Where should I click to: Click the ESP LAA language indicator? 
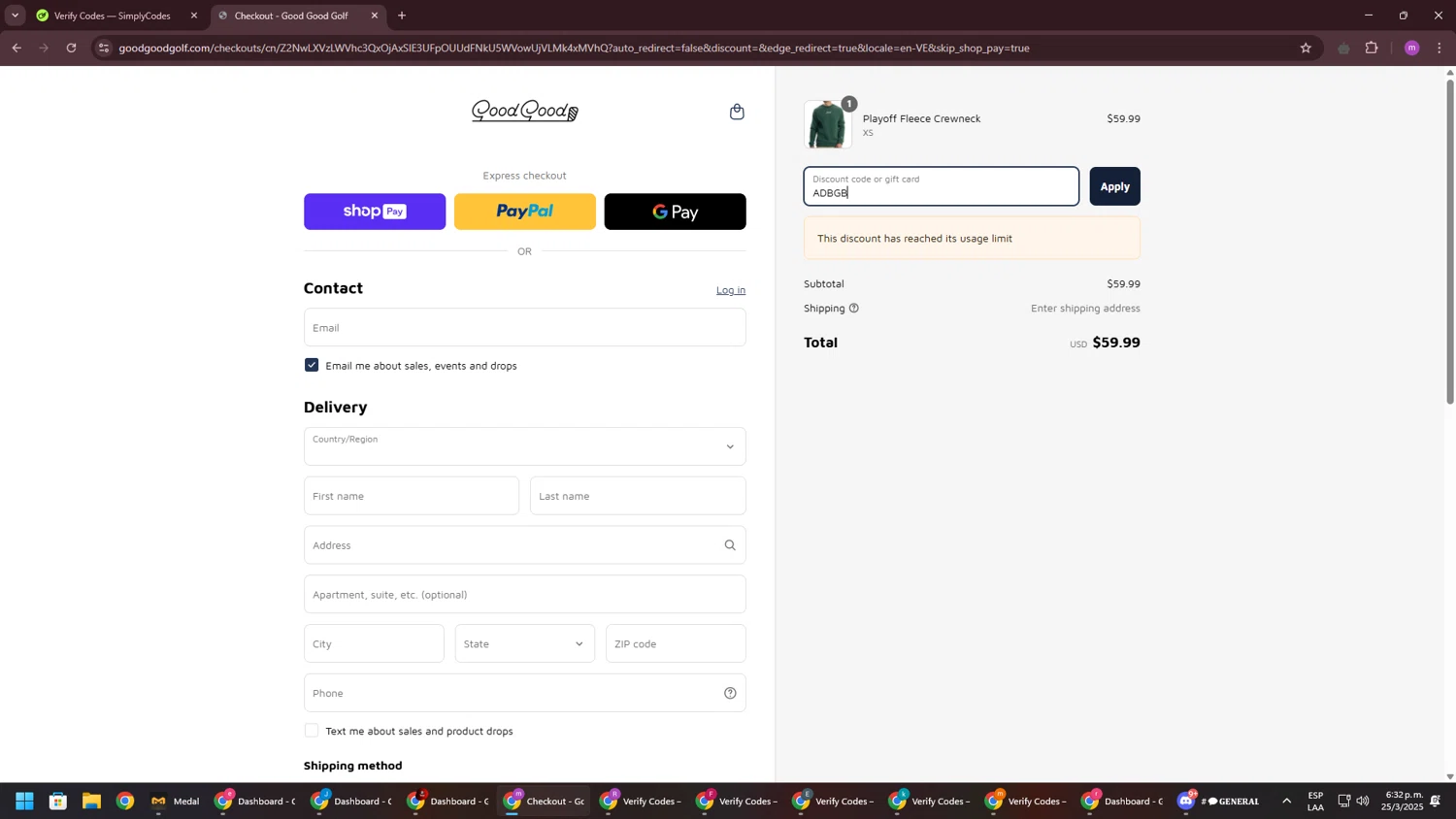click(x=1315, y=802)
